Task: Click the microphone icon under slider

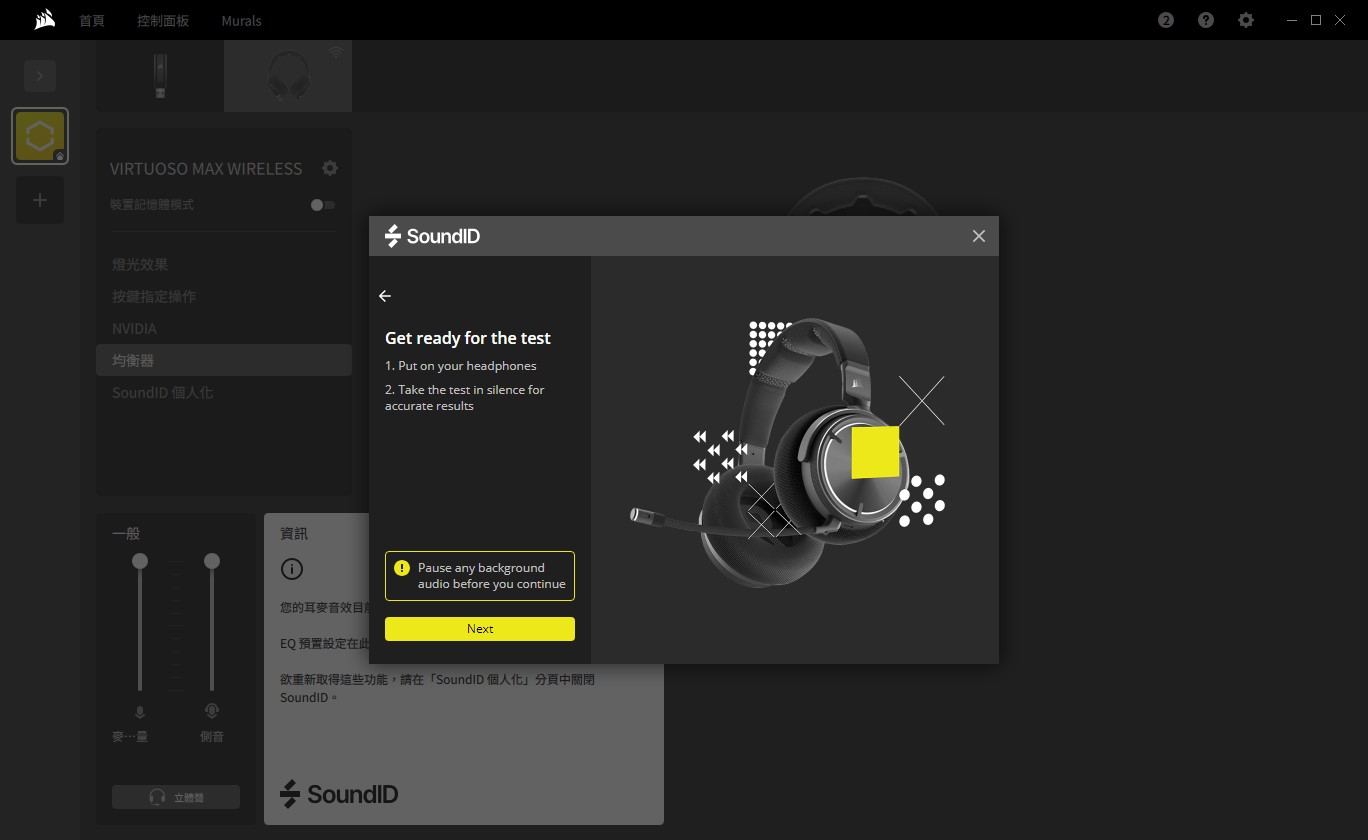Action: pyautogui.click(x=140, y=712)
